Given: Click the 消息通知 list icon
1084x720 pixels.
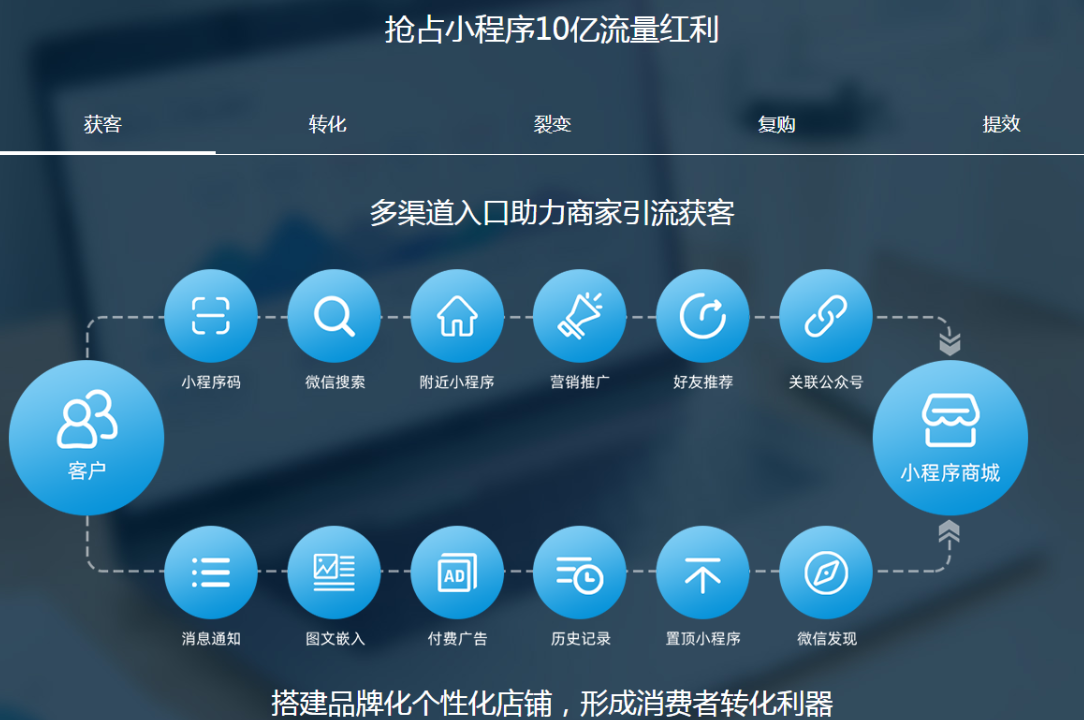Looking at the screenshot, I should 211,572.
